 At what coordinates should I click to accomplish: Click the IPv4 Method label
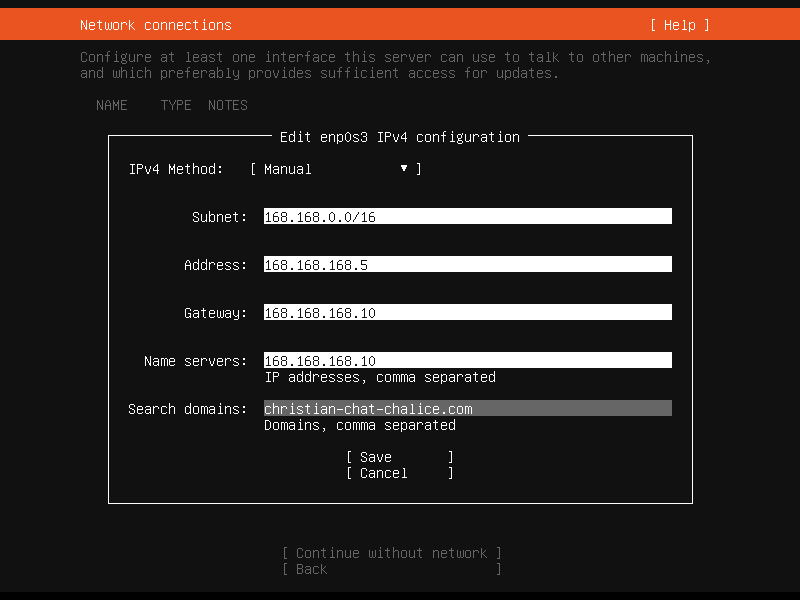[176, 169]
